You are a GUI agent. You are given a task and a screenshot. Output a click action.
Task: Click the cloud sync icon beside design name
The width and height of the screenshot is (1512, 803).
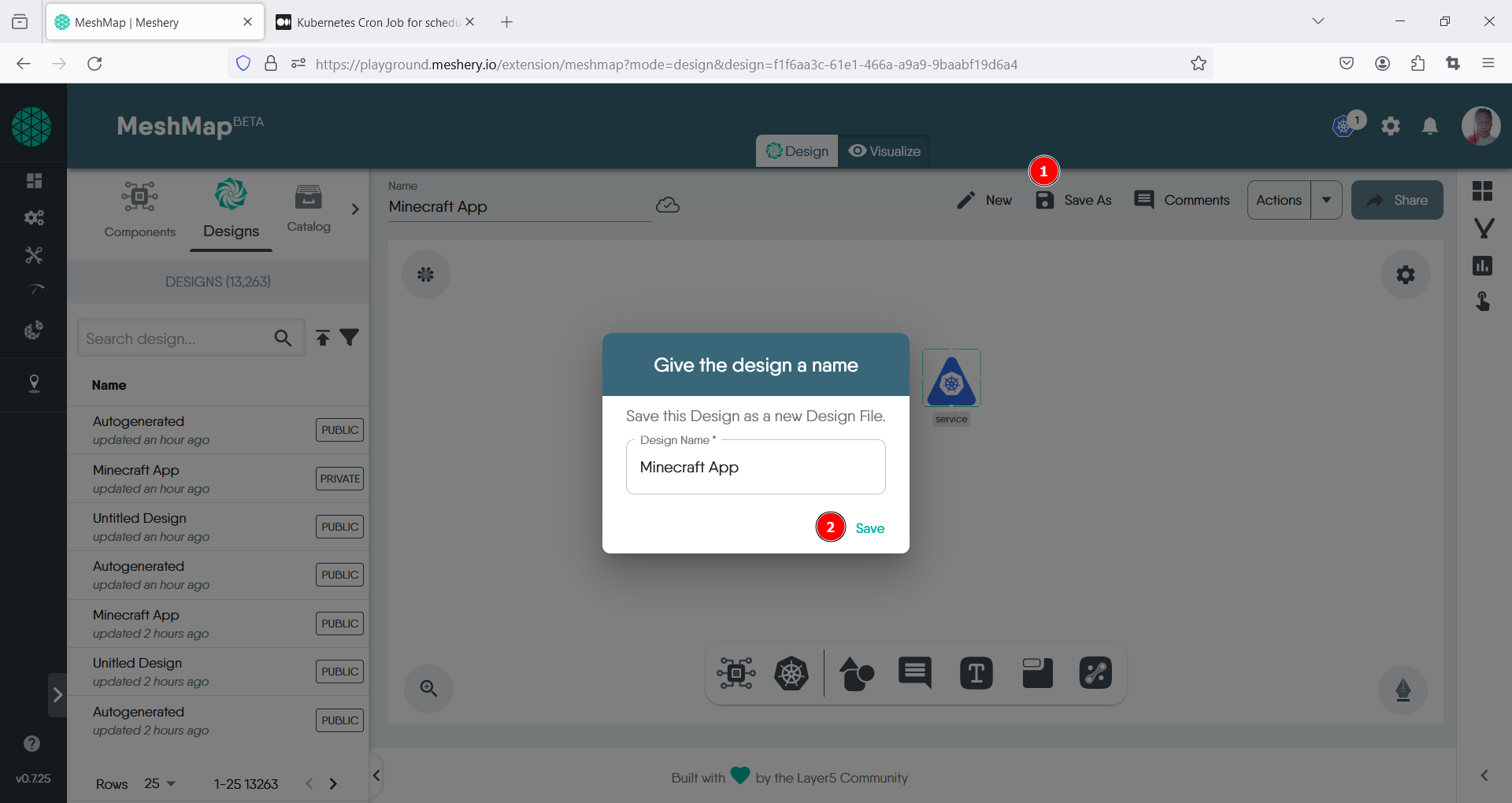point(668,205)
